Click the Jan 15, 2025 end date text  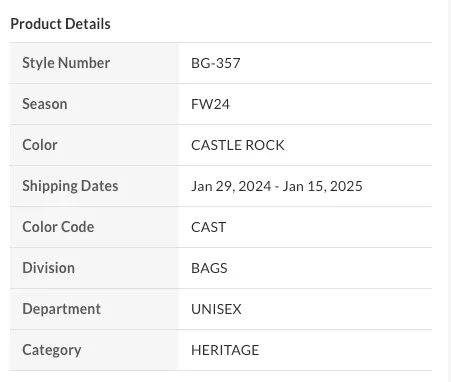point(322,186)
